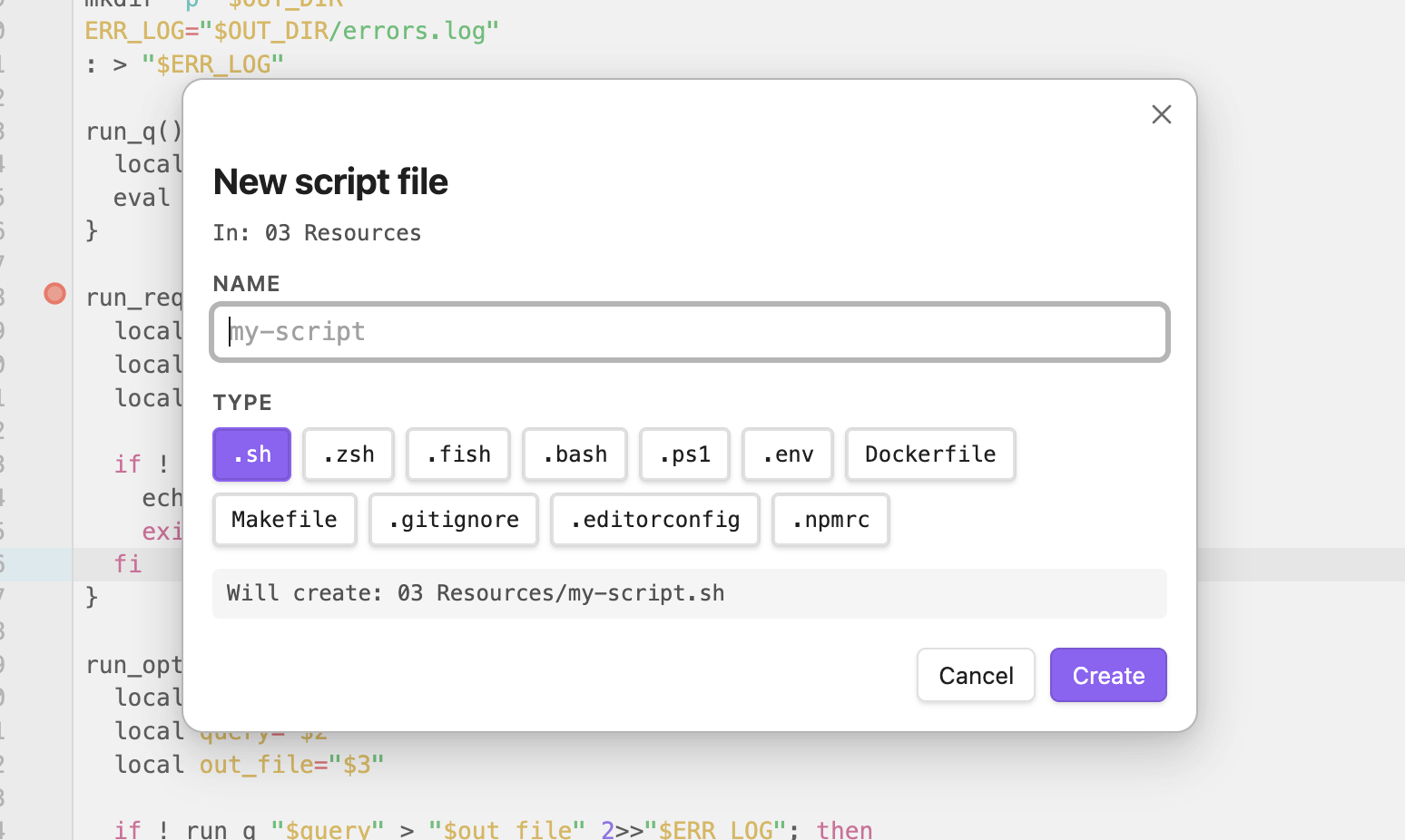This screenshot has width=1405, height=840.
Task: Focus the script name input field
Action: coord(690,332)
